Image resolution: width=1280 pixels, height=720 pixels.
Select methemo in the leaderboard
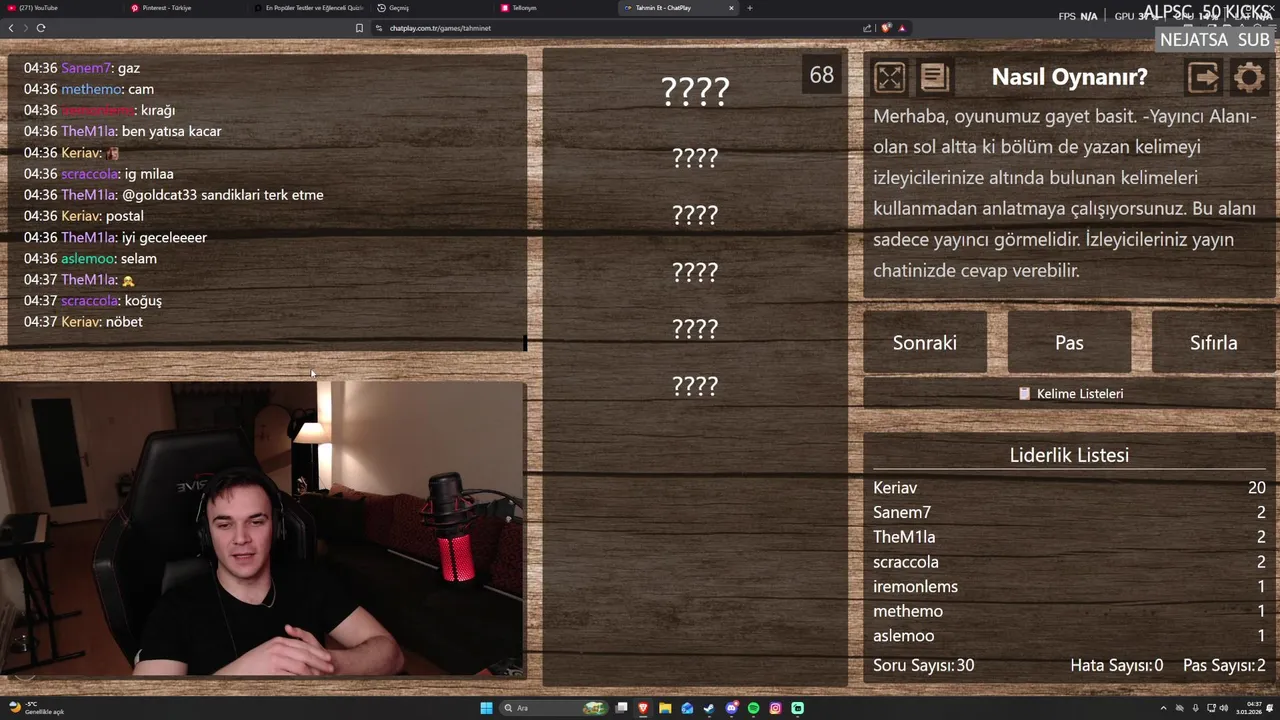click(908, 611)
